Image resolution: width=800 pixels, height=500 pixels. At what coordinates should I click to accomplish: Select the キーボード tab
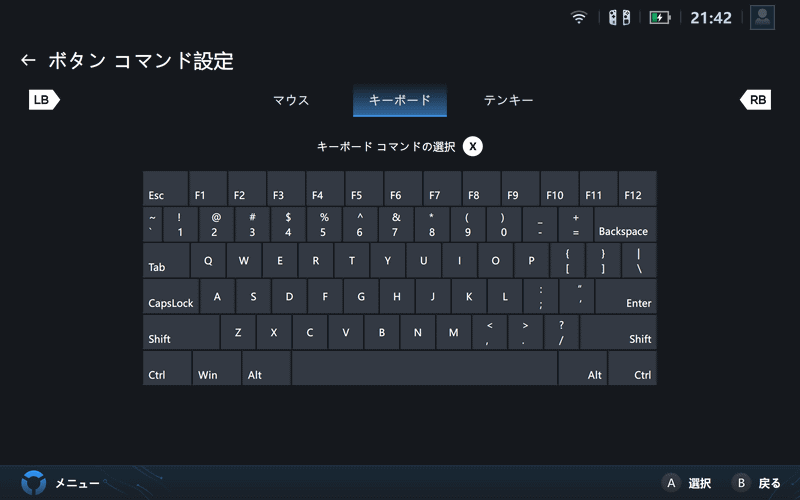[400, 100]
